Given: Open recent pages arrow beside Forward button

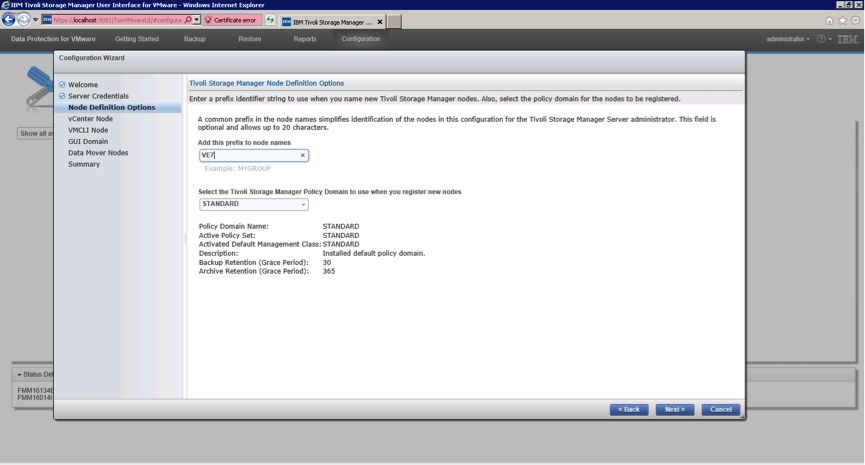Looking at the screenshot, I should coord(35,20).
